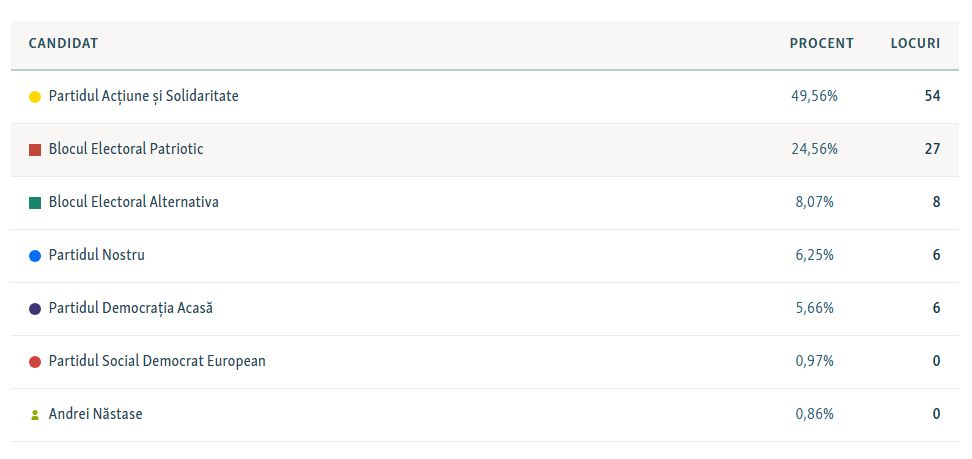
Task: Click the 27 seats value
Action: coord(932,149)
